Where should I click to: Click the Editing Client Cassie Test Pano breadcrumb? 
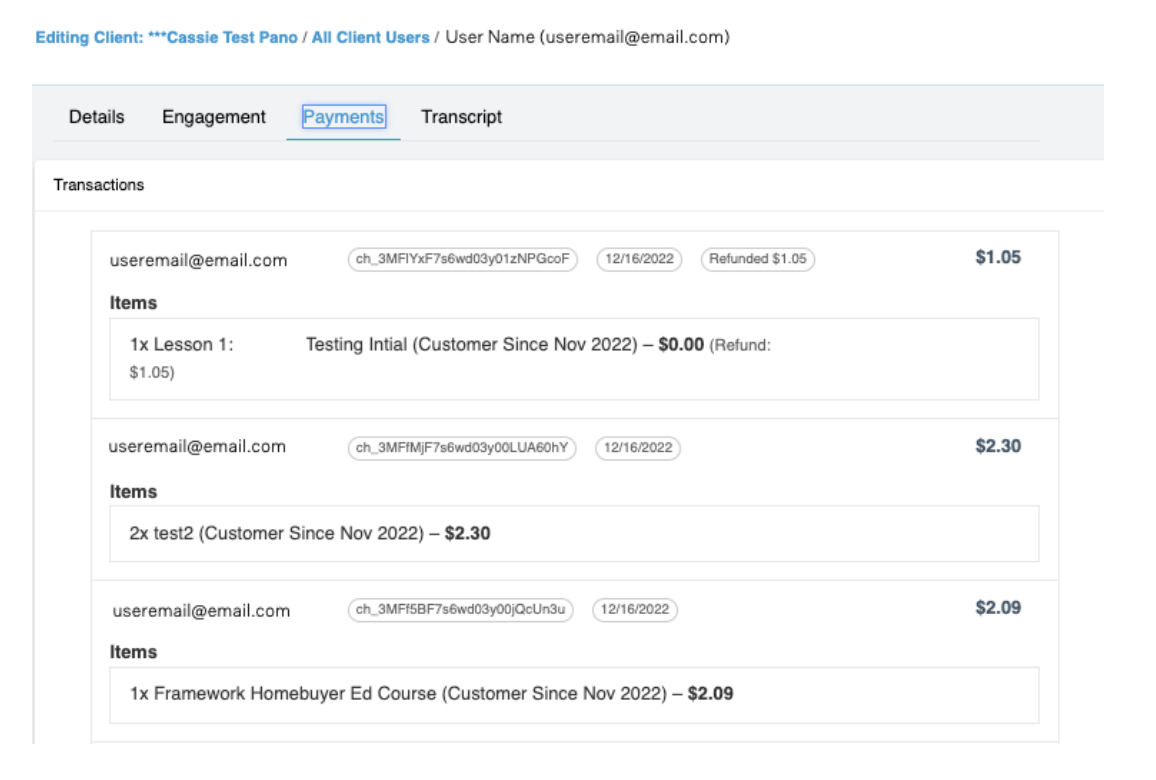click(x=166, y=38)
